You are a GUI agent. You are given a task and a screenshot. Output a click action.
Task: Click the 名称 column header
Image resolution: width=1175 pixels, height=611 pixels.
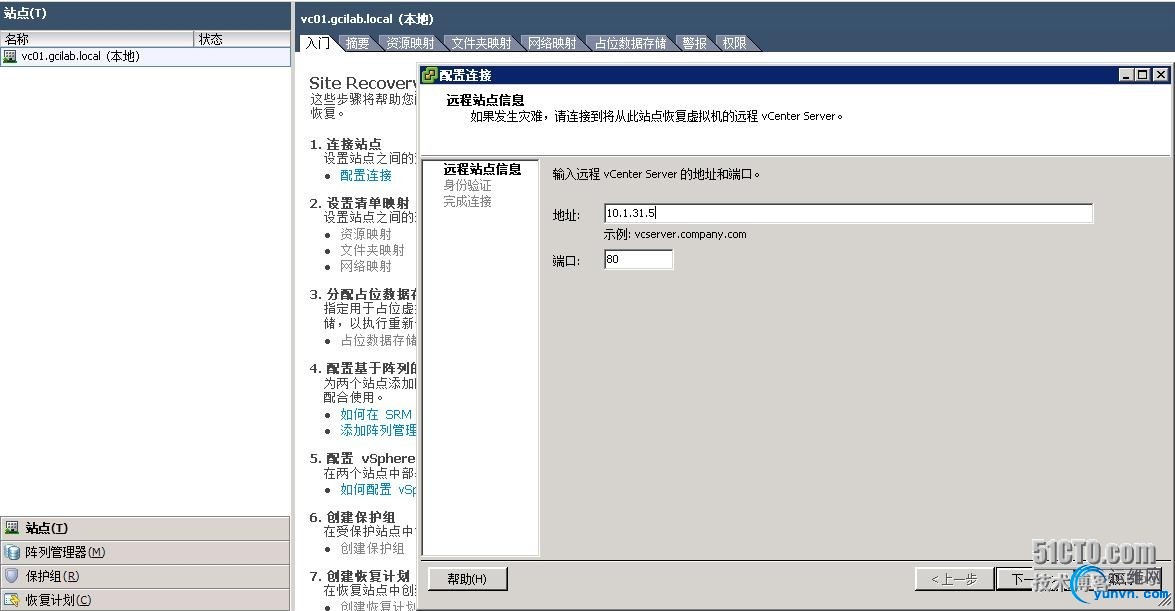(97, 39)
